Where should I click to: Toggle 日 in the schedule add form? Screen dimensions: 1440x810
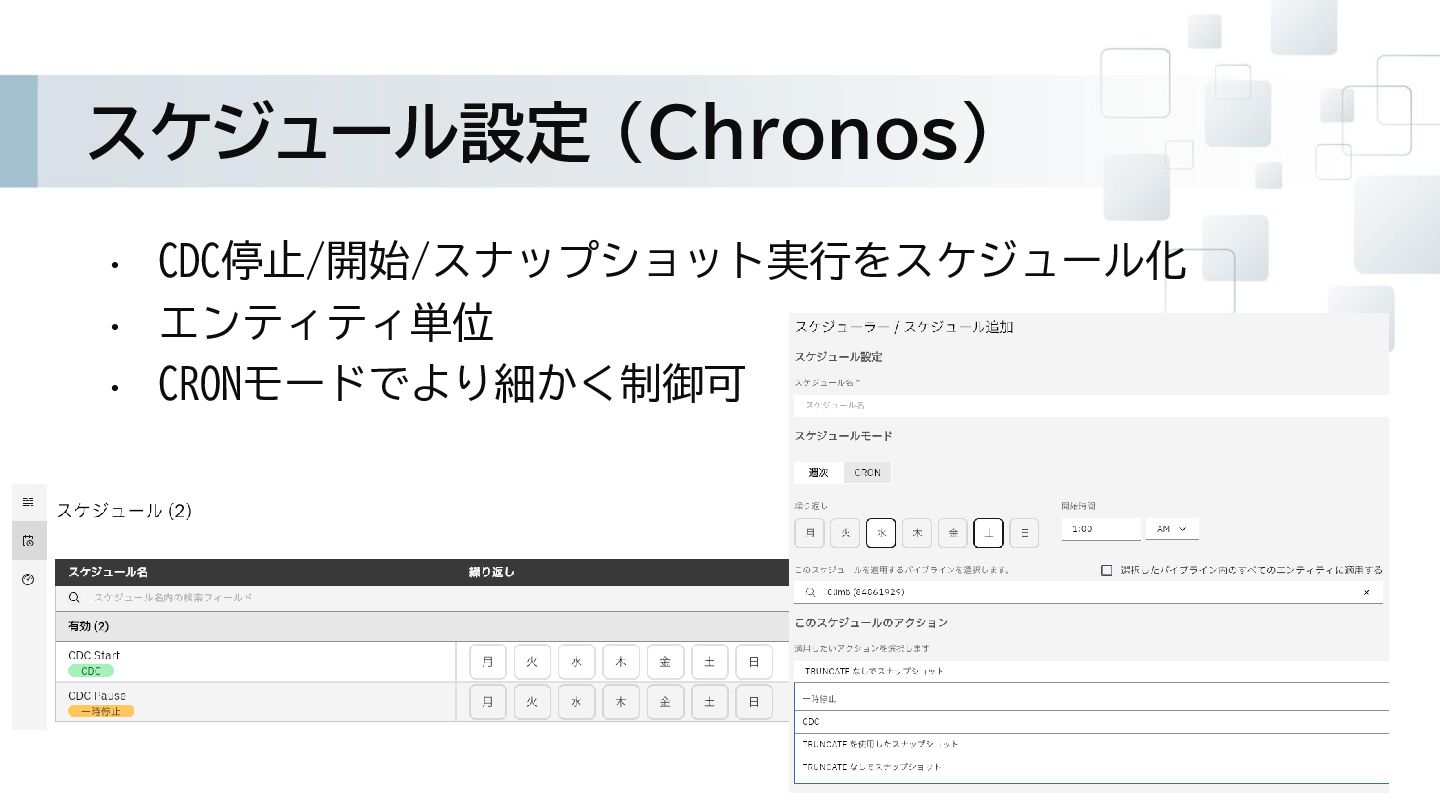(x=1024, y=533)
